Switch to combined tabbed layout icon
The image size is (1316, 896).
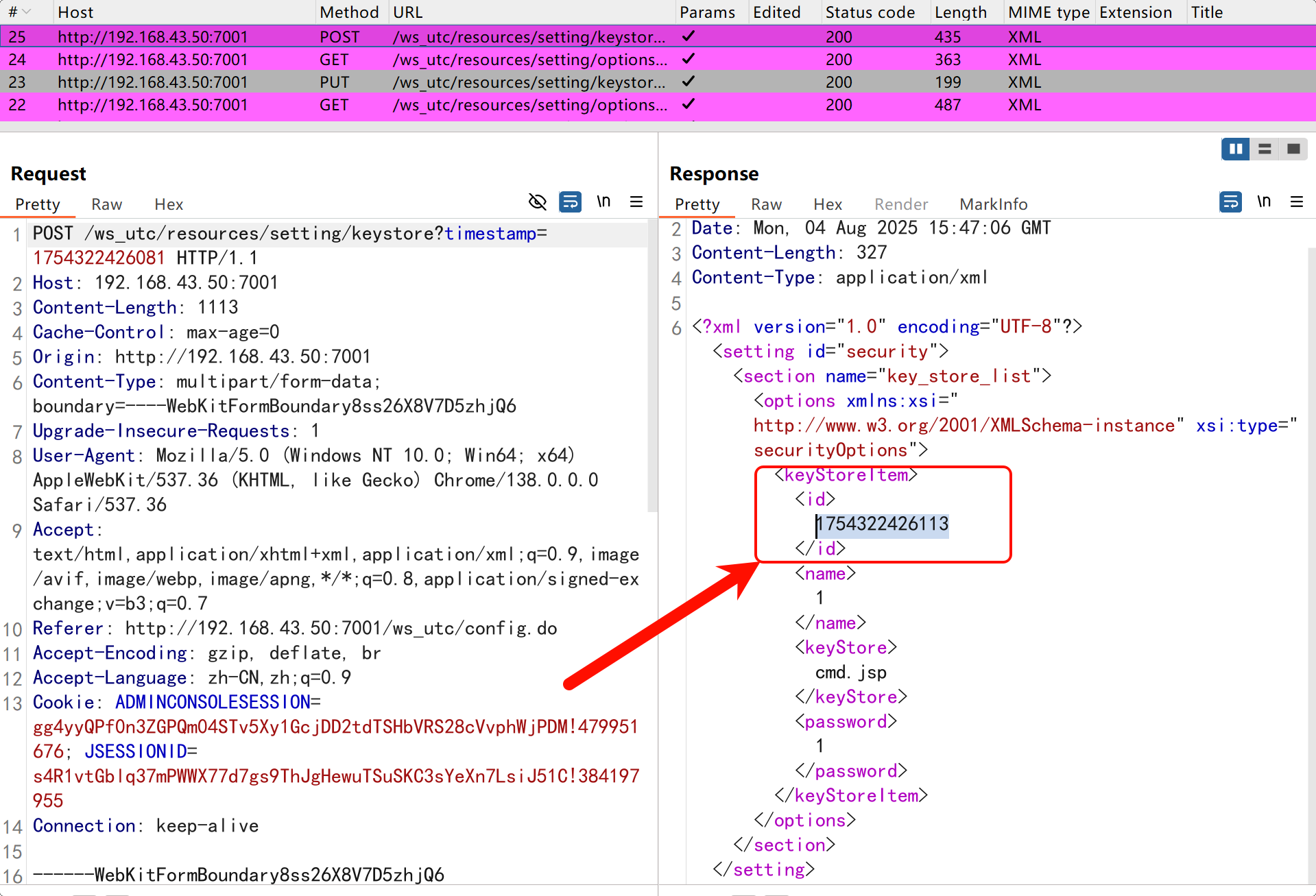(1293, 149)
